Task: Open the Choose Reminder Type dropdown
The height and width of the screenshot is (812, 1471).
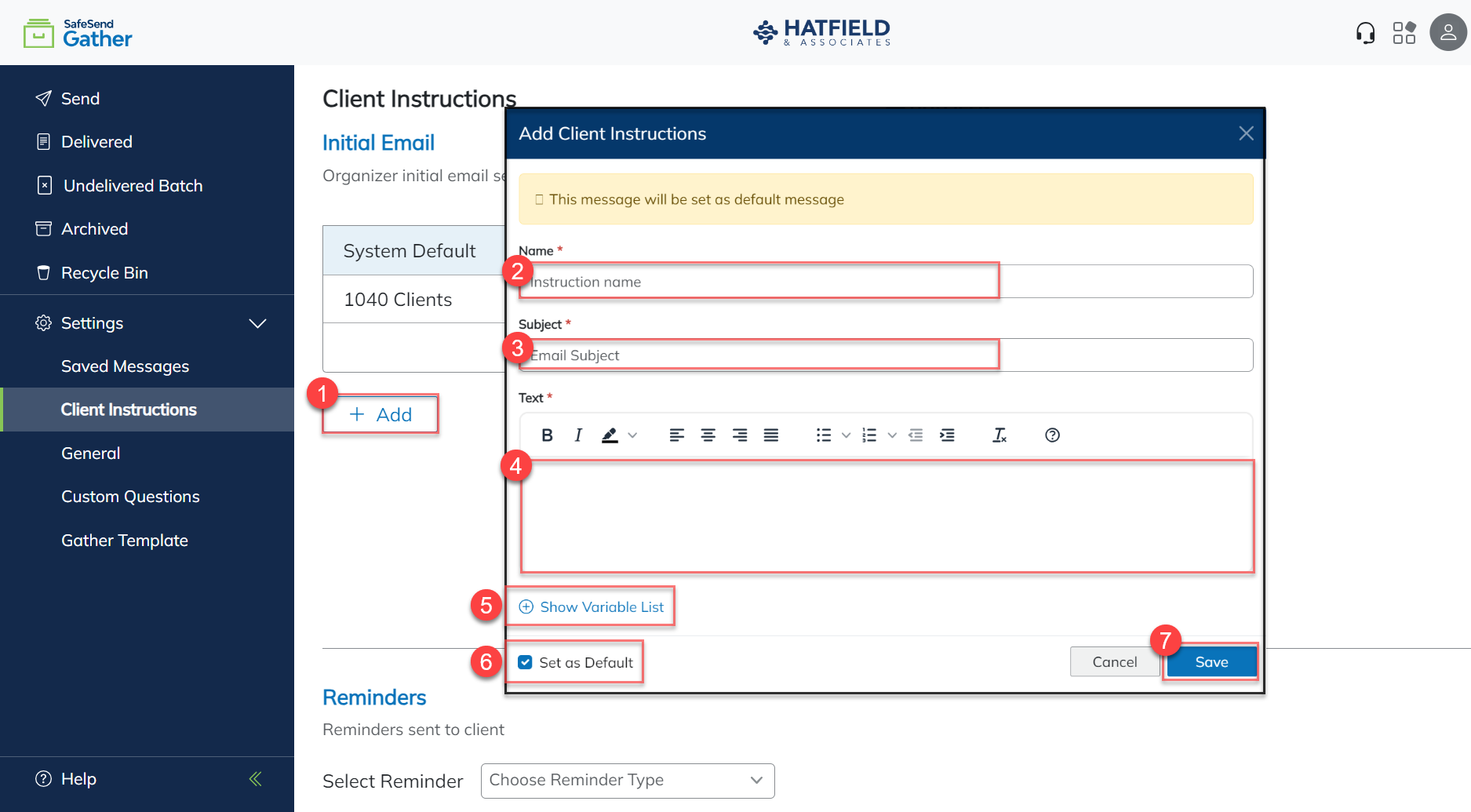Action: coord(627,781)
